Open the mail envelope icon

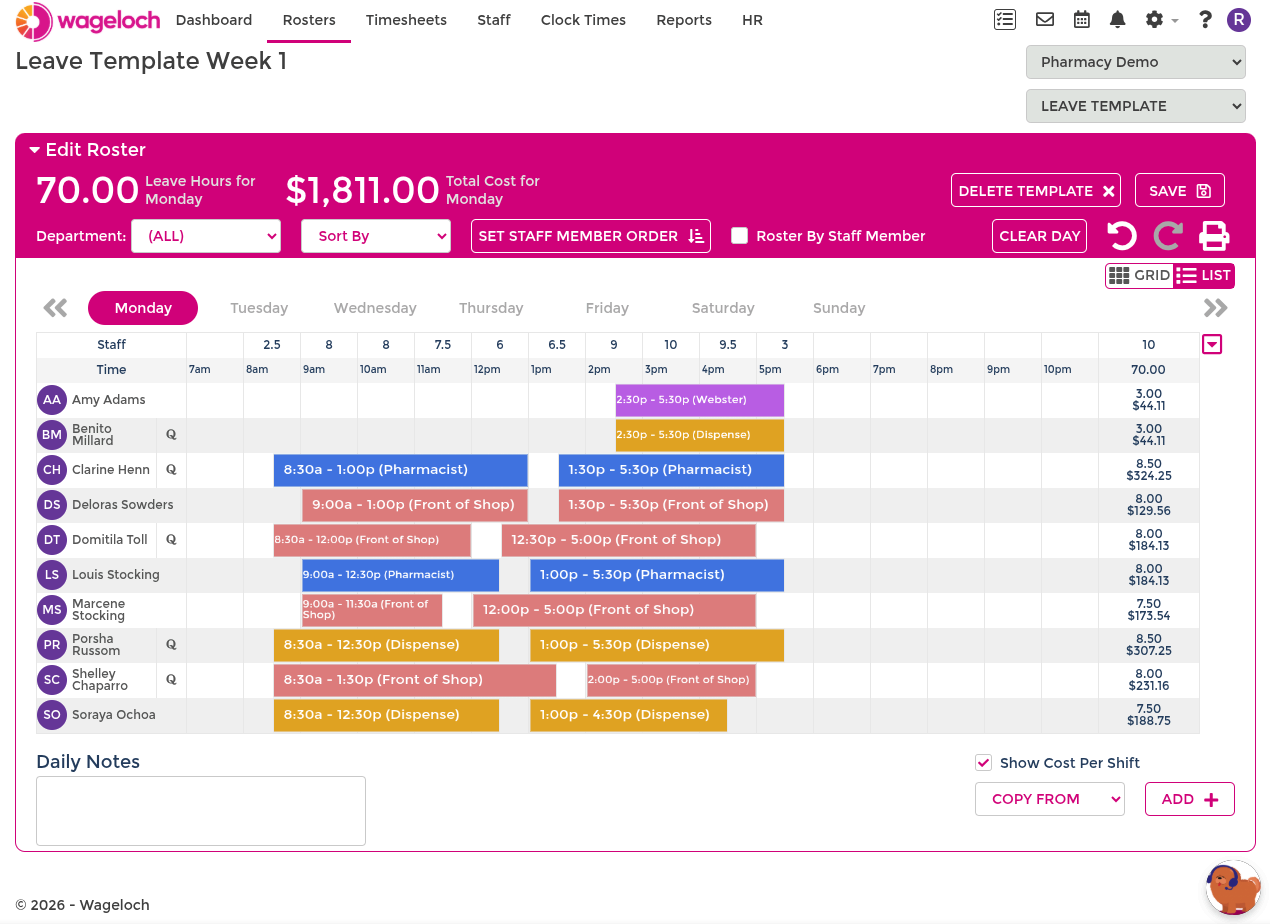tap(1045, 19)
